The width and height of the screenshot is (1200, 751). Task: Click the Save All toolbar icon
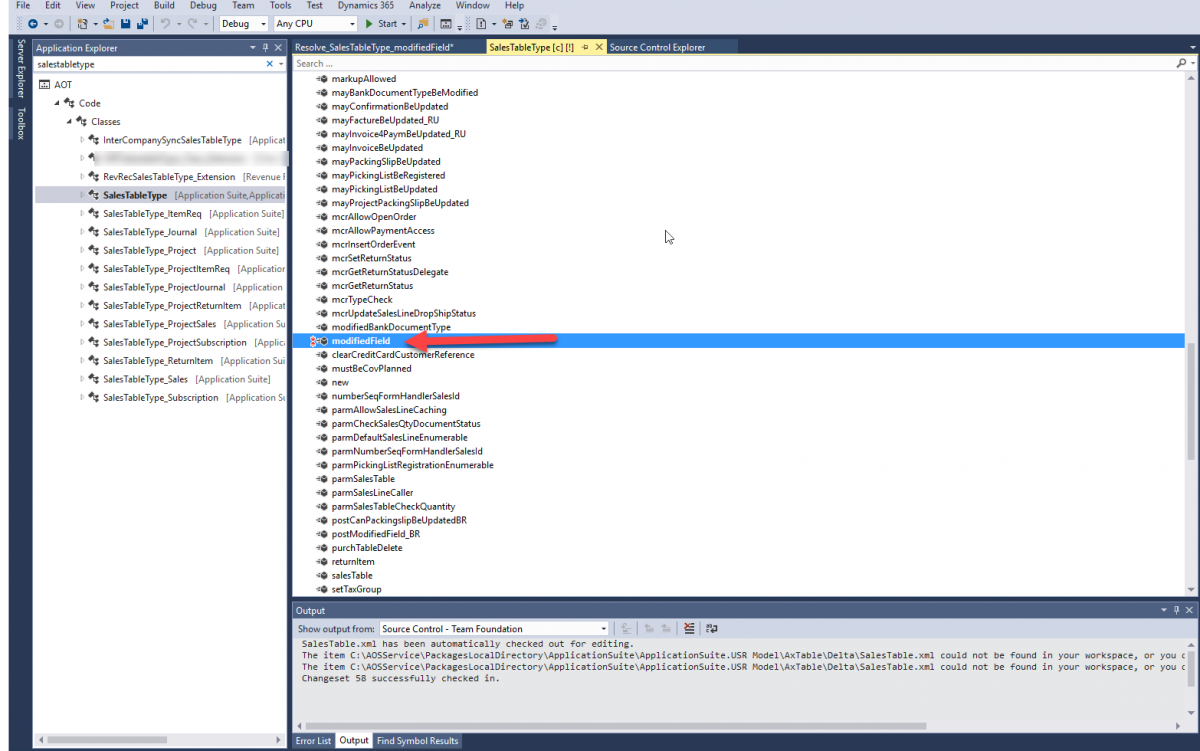(x=142, y=23)
